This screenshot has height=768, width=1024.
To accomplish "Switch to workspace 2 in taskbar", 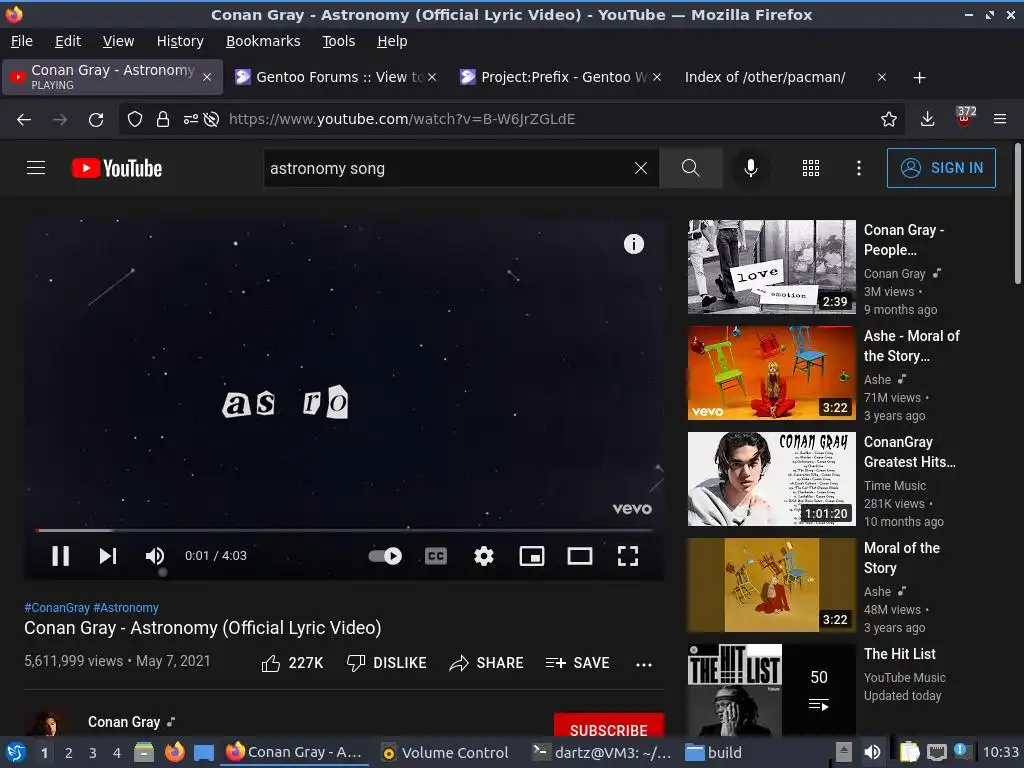I will (69, 752).
